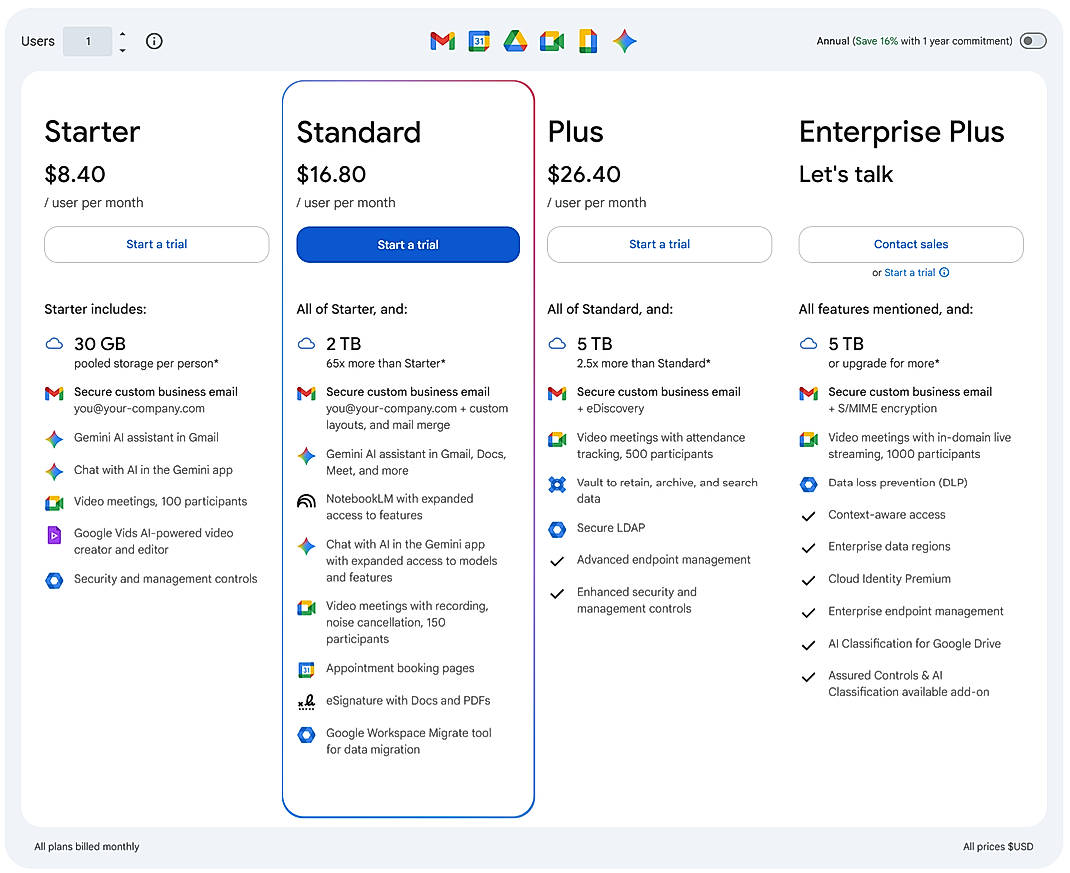Click Admin icon beside Data loss prevention

(x=809, y=484)
